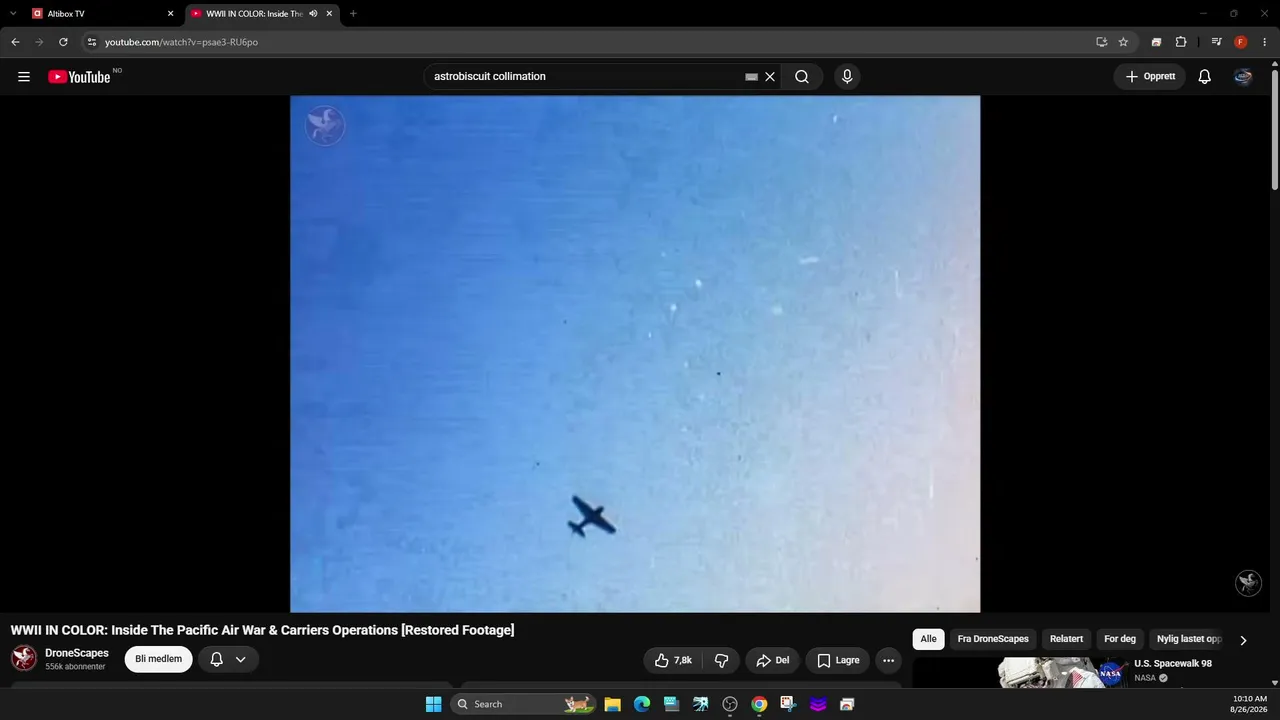The image size is (1280, 720).
Task: Click the Del share button
Action: click(x=773, y=660)
